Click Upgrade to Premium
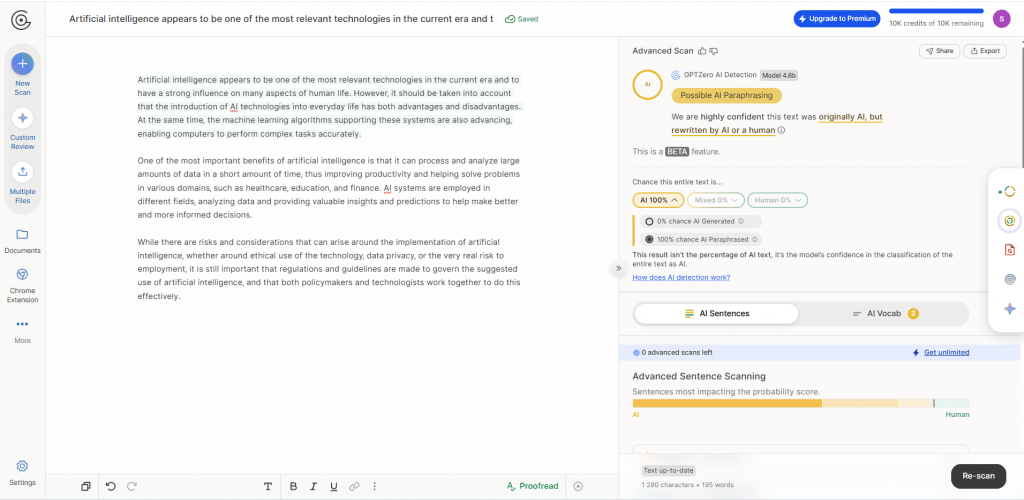 coord(837,19)
